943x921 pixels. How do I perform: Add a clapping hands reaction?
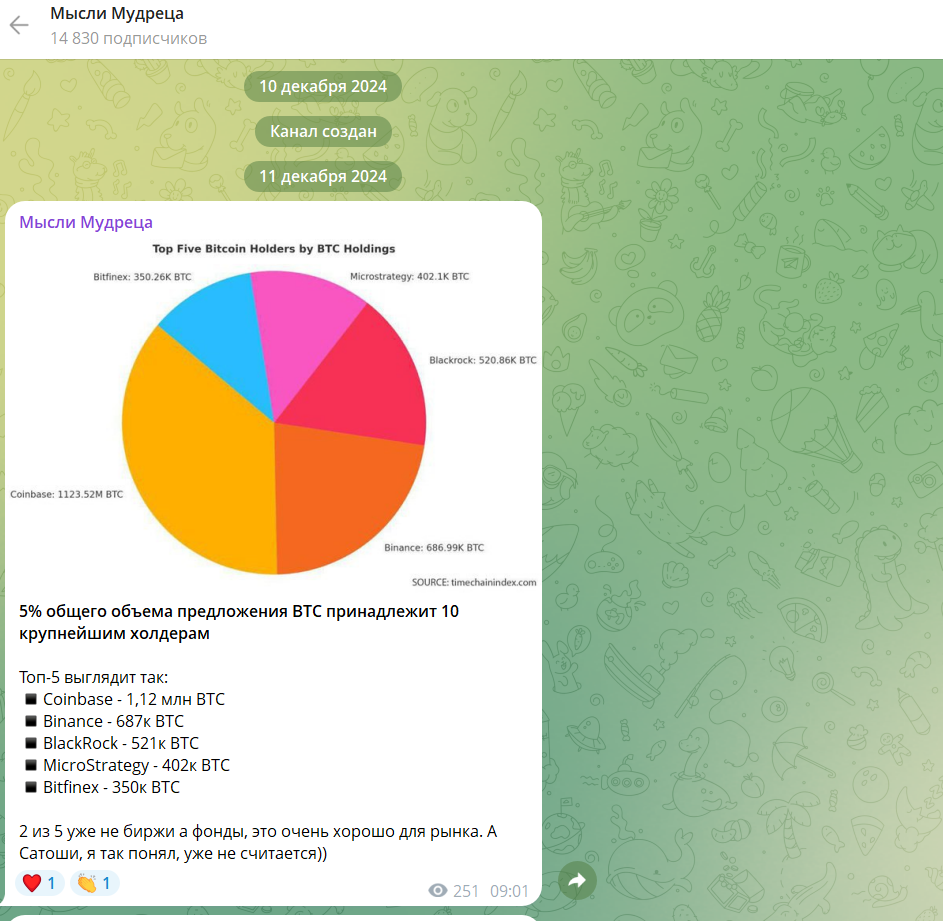[95, 883]
